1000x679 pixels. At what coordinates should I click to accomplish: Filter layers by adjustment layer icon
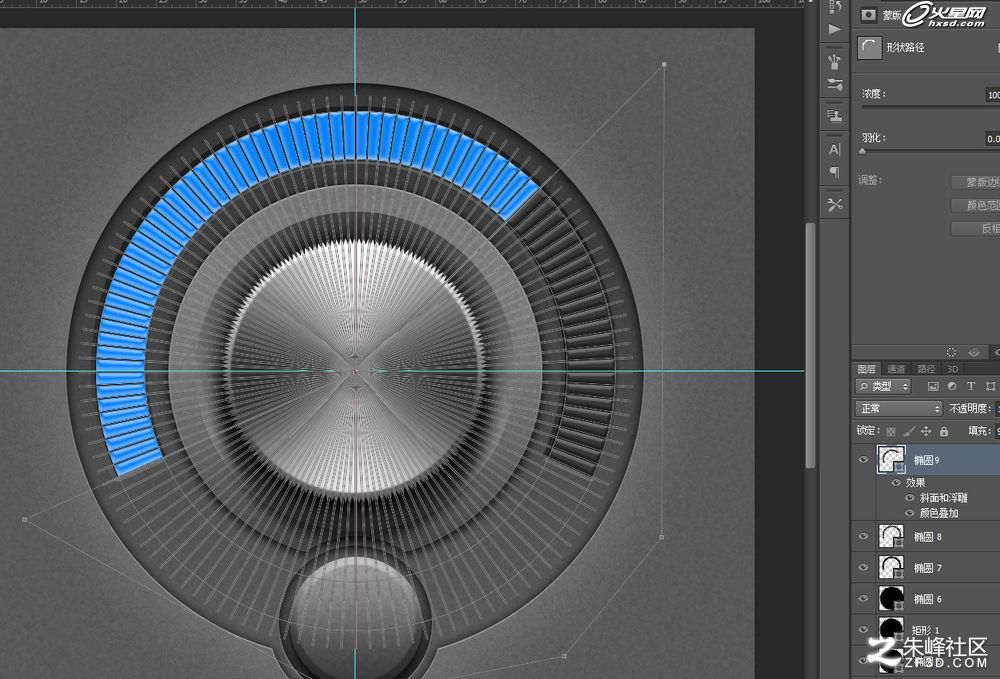(952, 386)
